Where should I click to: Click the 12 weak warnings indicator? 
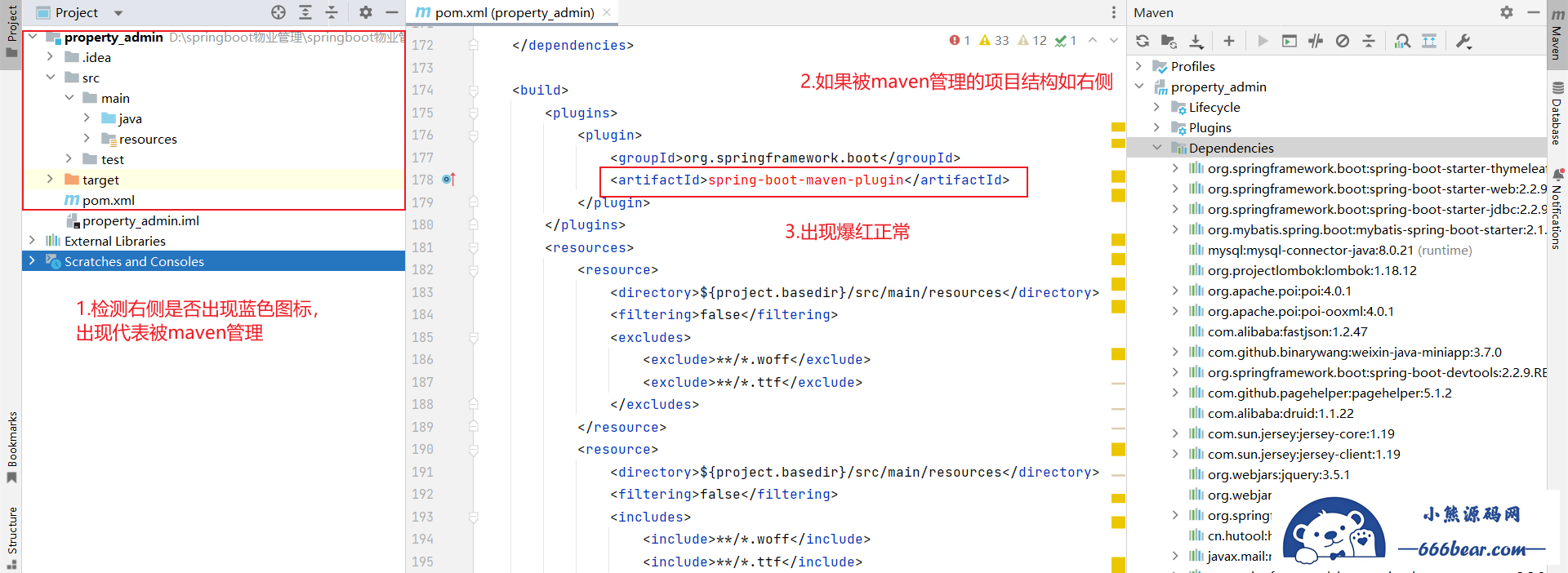coord(1032,40)
